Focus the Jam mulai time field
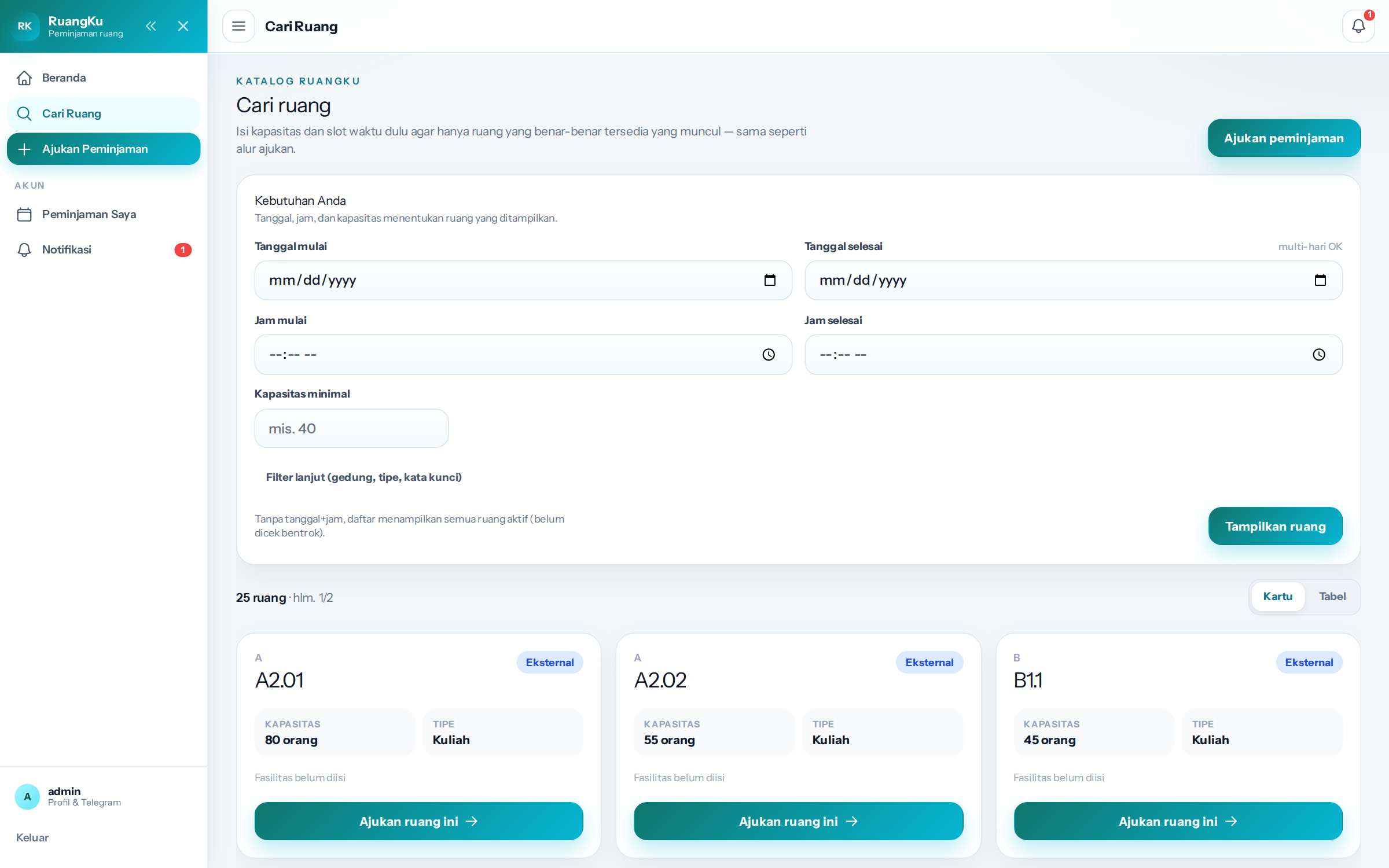1389x868 pixels. pyautogui.click(x=523, y=355)
